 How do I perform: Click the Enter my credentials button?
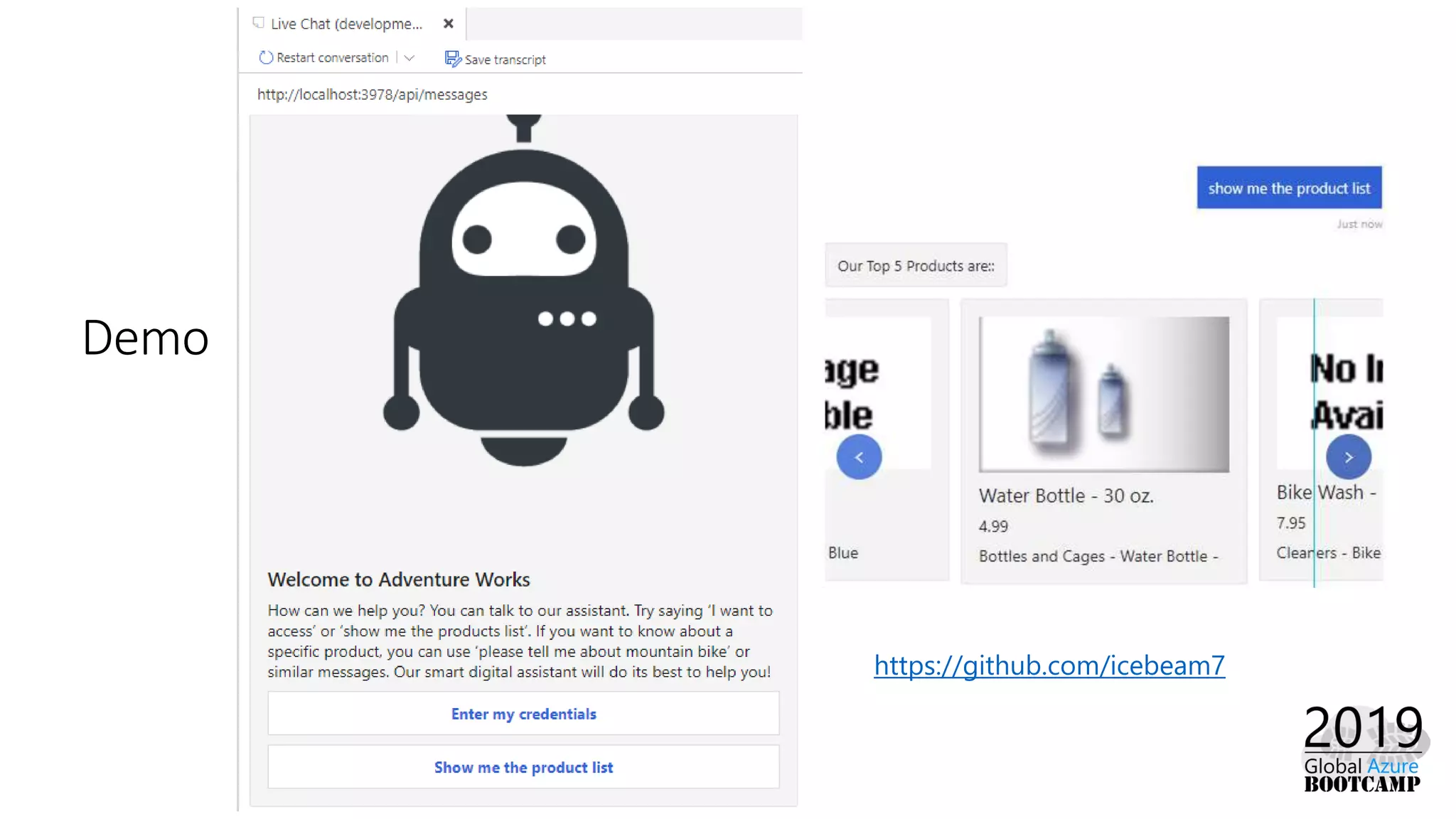[523, 713]
